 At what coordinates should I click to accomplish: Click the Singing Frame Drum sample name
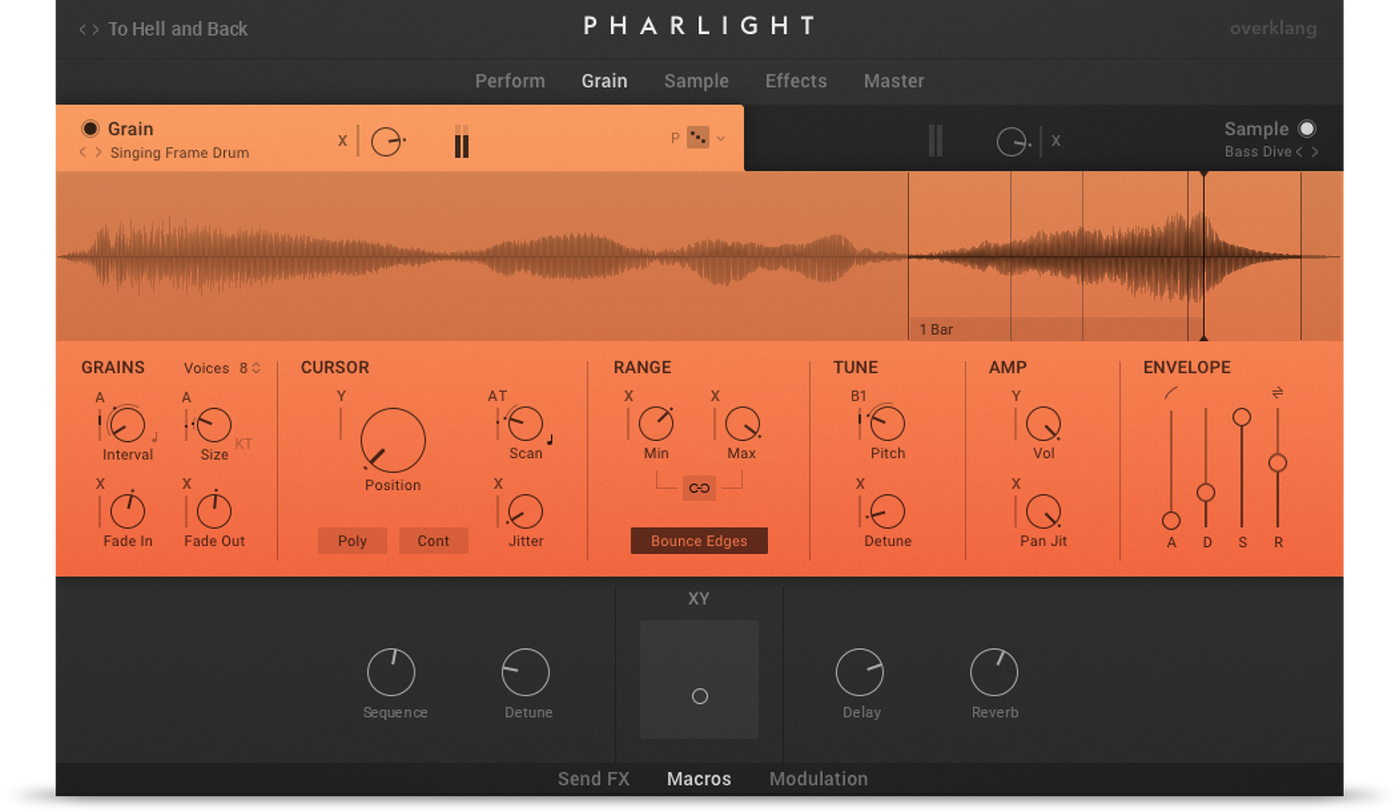180,153
